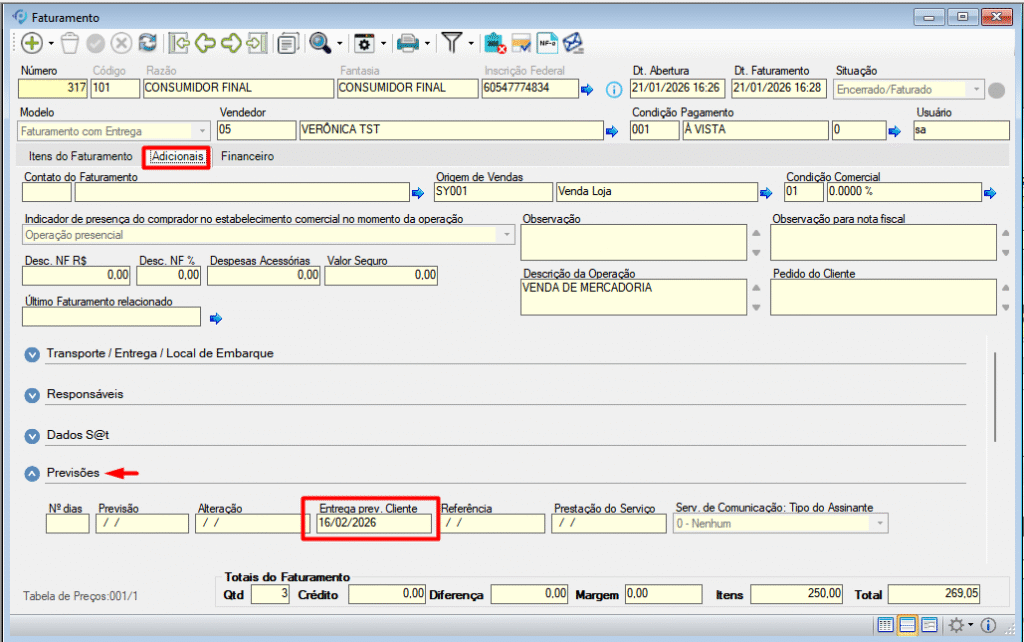The image size is (1024, 642).
Task: Click the green add new record icon
Action: click(31, 43)
